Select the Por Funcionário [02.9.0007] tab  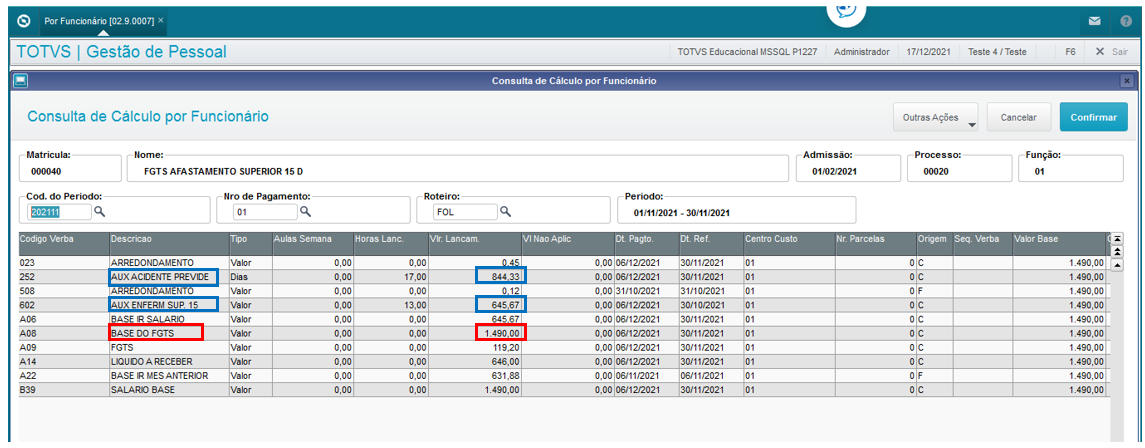pos(99,21)
